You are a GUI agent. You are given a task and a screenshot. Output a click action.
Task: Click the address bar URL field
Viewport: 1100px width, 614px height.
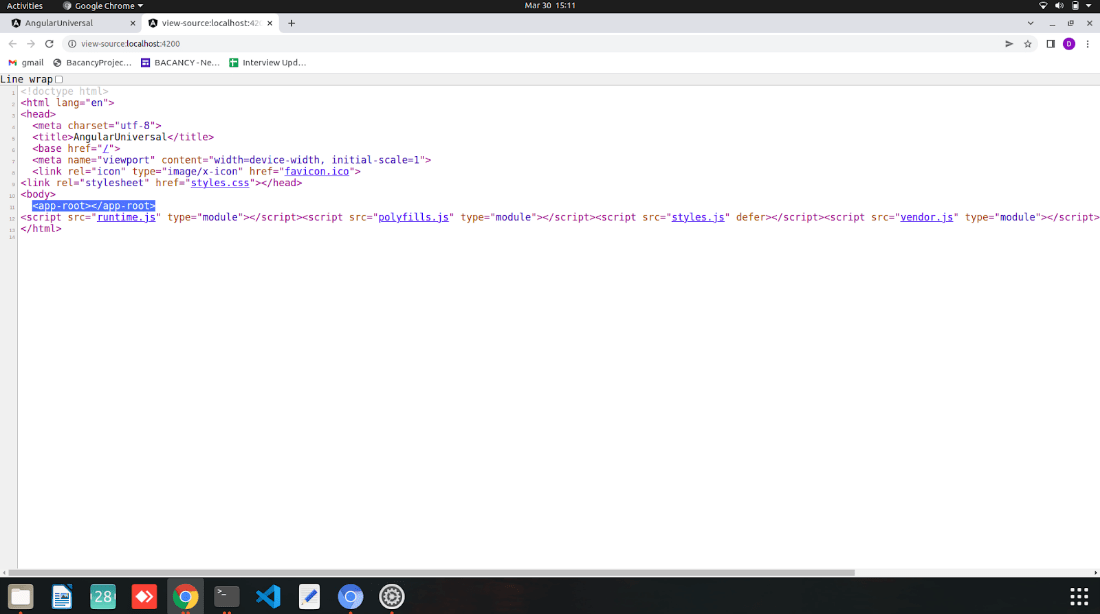click(533, 44)
